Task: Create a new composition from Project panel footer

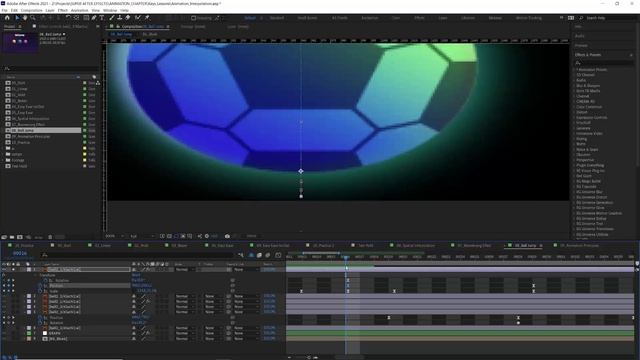Action: [x=20, y=237]
